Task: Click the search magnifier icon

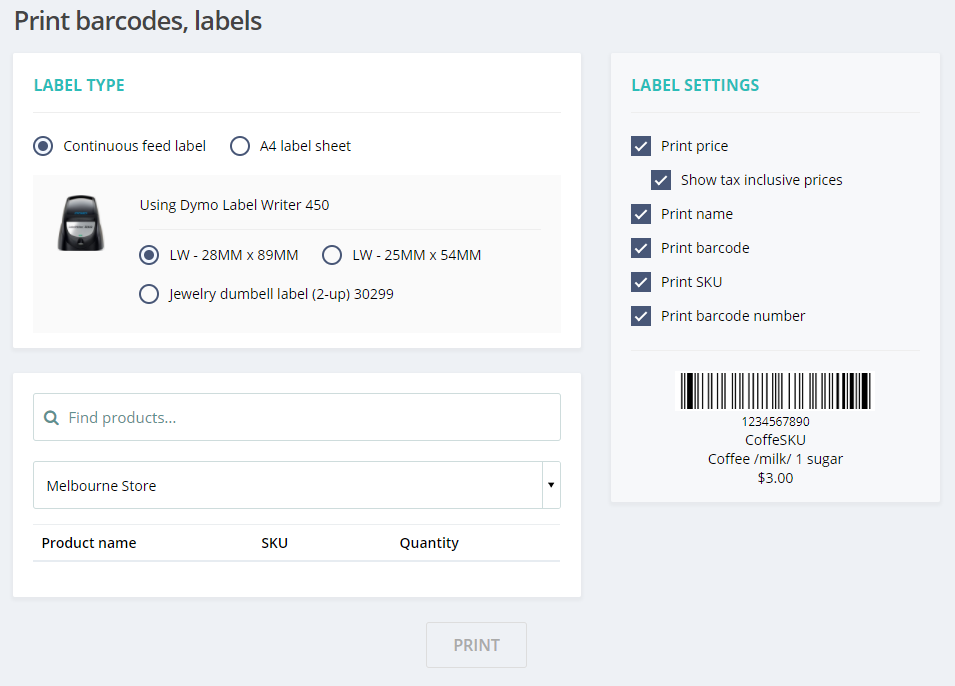Action: pyautogui.click(x=52, y=418)
